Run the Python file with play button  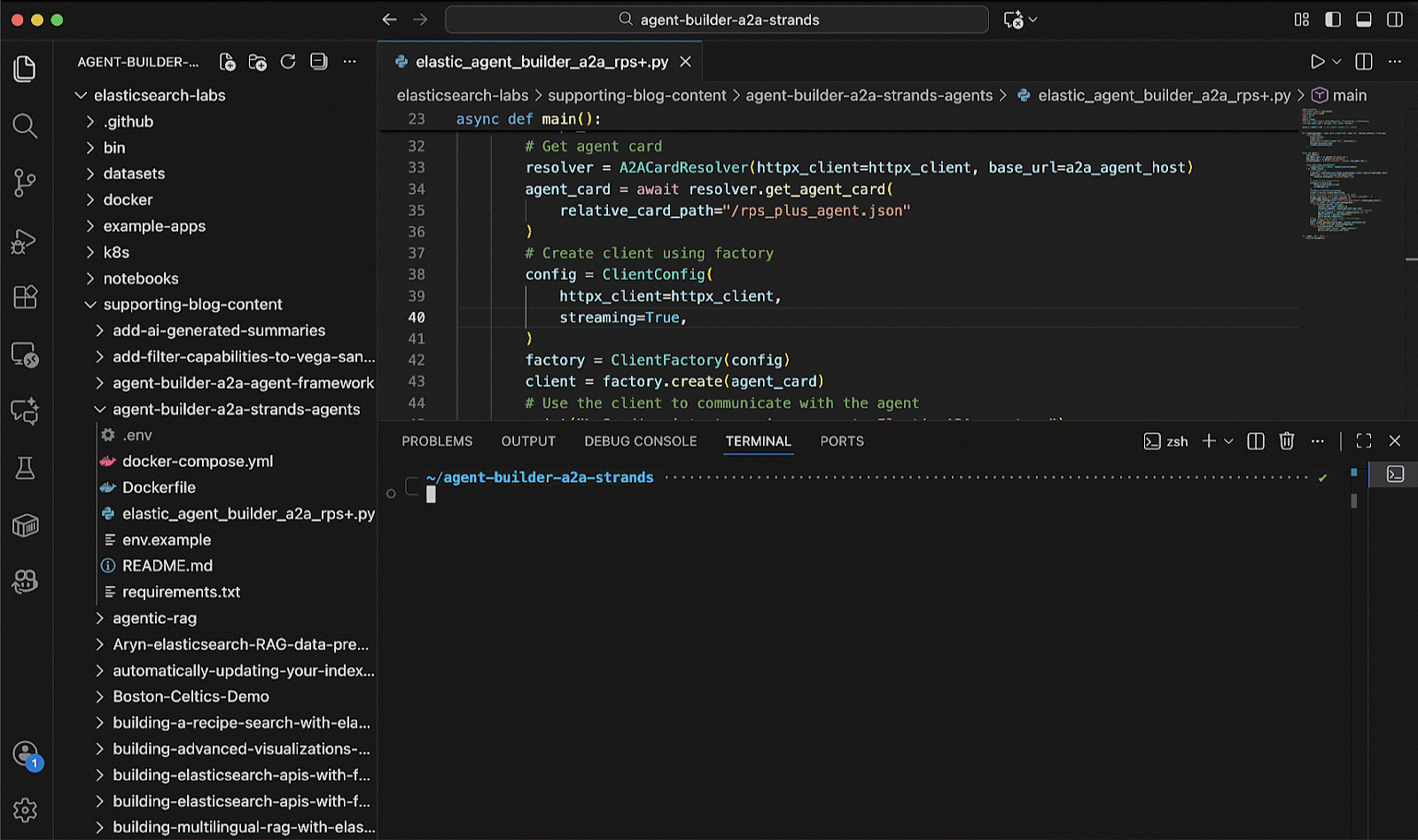[1317, 62]
